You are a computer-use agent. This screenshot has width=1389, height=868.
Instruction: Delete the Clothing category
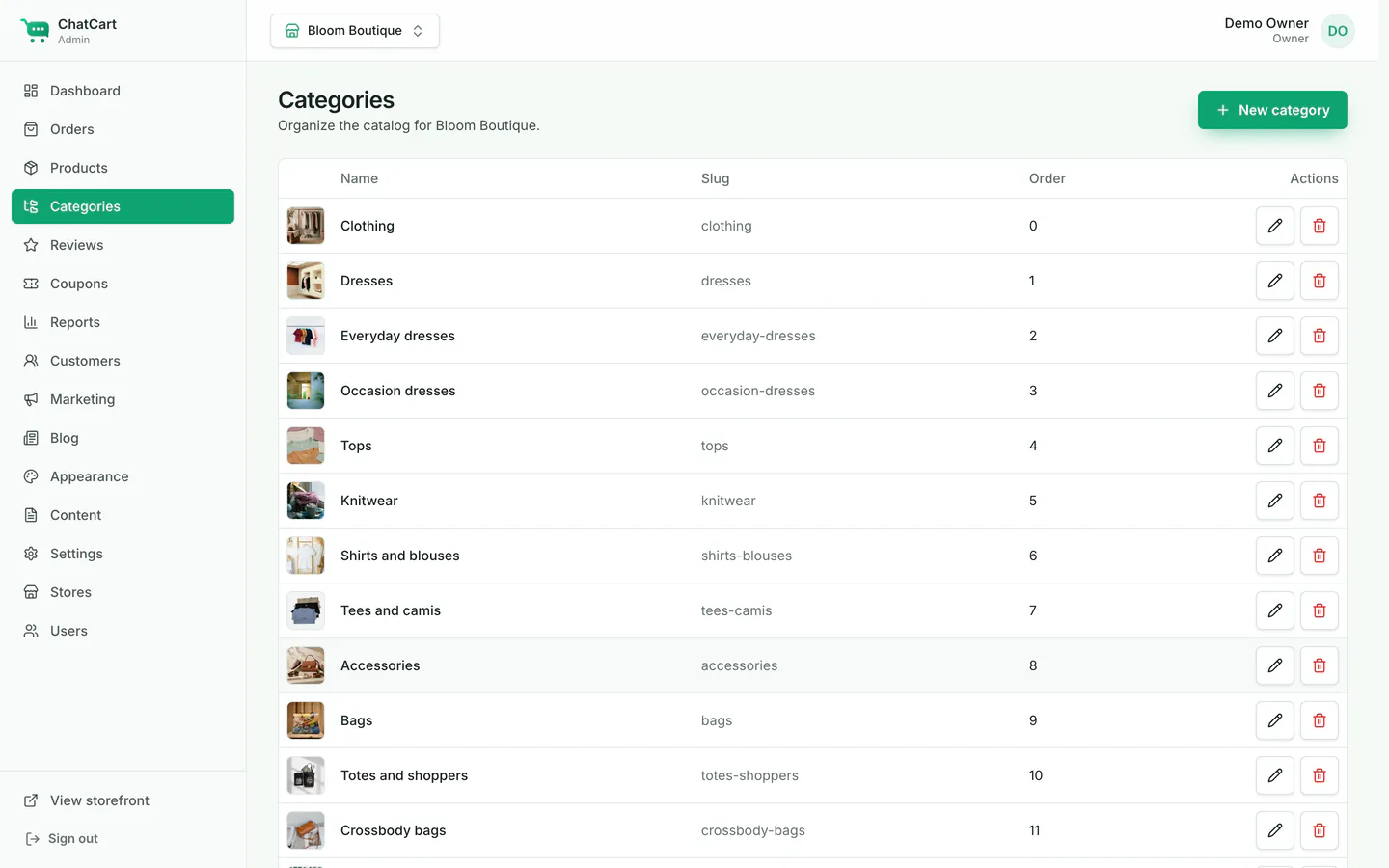click(x=1319, y=226)
